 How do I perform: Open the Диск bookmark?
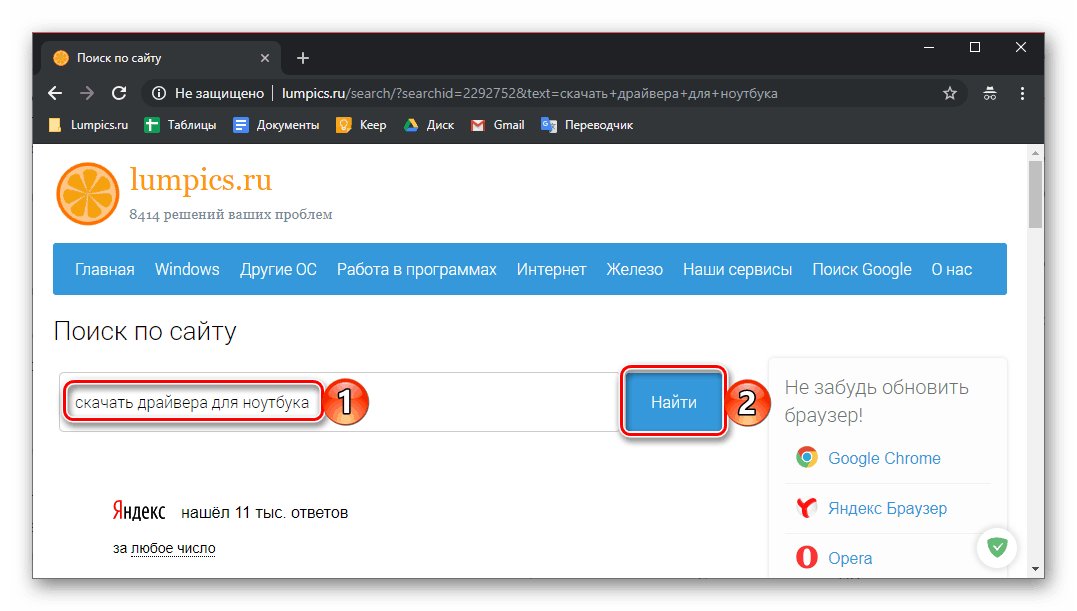coord(429,125)
